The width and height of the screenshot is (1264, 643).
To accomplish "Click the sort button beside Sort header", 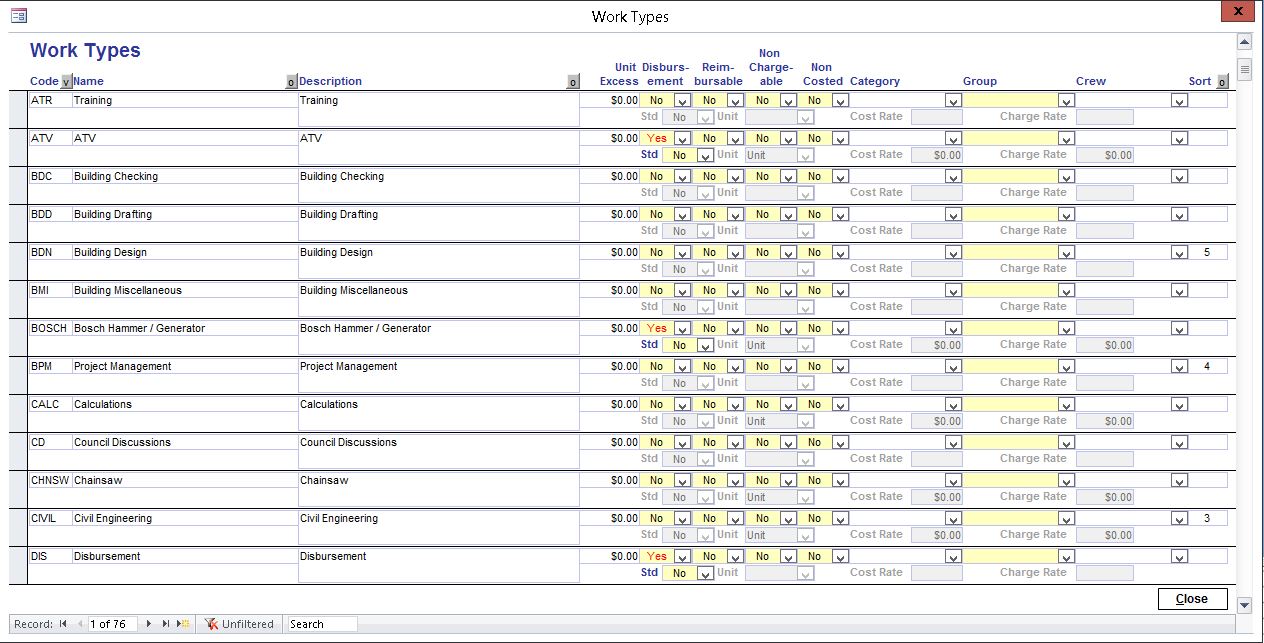I will pyautogui.click(x=1222, y=82).
